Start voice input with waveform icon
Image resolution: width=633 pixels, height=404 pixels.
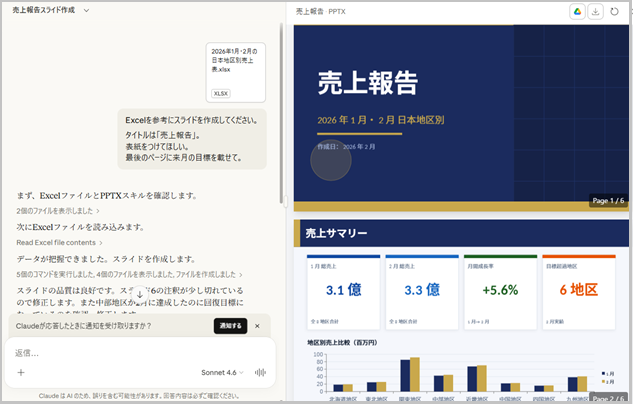coord(262,372)
